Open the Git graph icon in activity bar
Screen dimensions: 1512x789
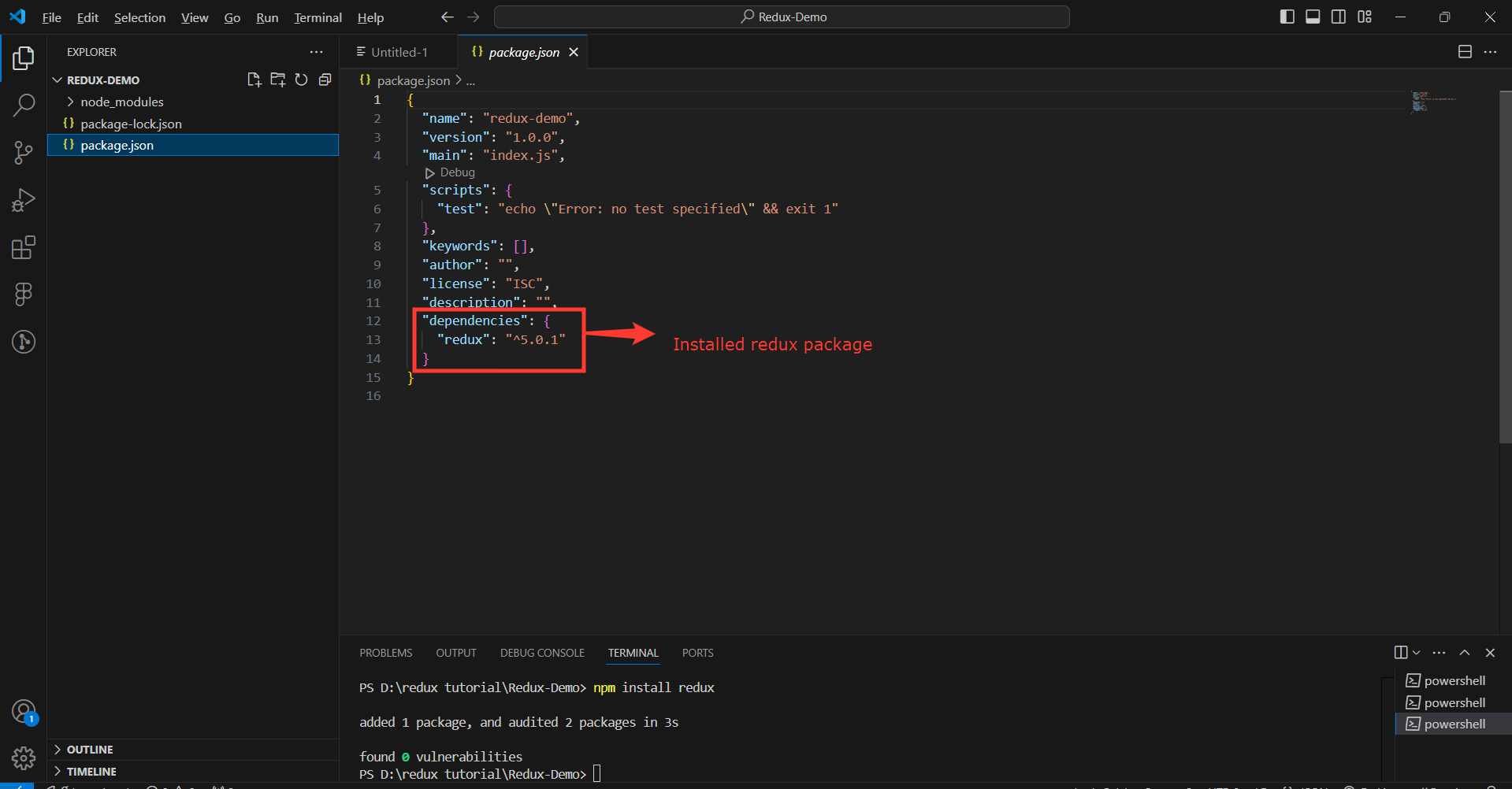pyautogui.click(x=24, y=342)
